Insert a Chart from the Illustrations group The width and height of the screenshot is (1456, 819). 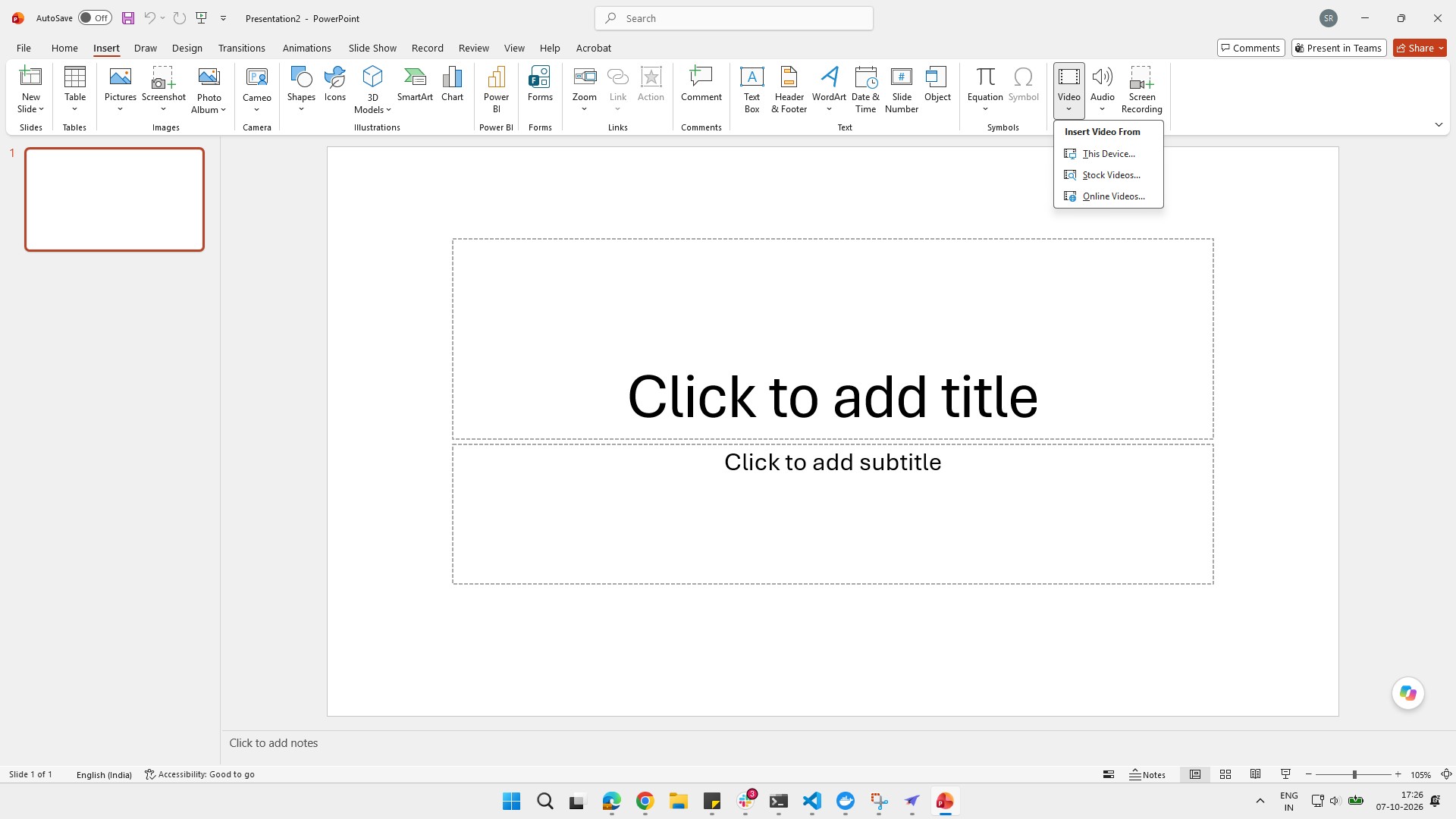tap(452, 84)
